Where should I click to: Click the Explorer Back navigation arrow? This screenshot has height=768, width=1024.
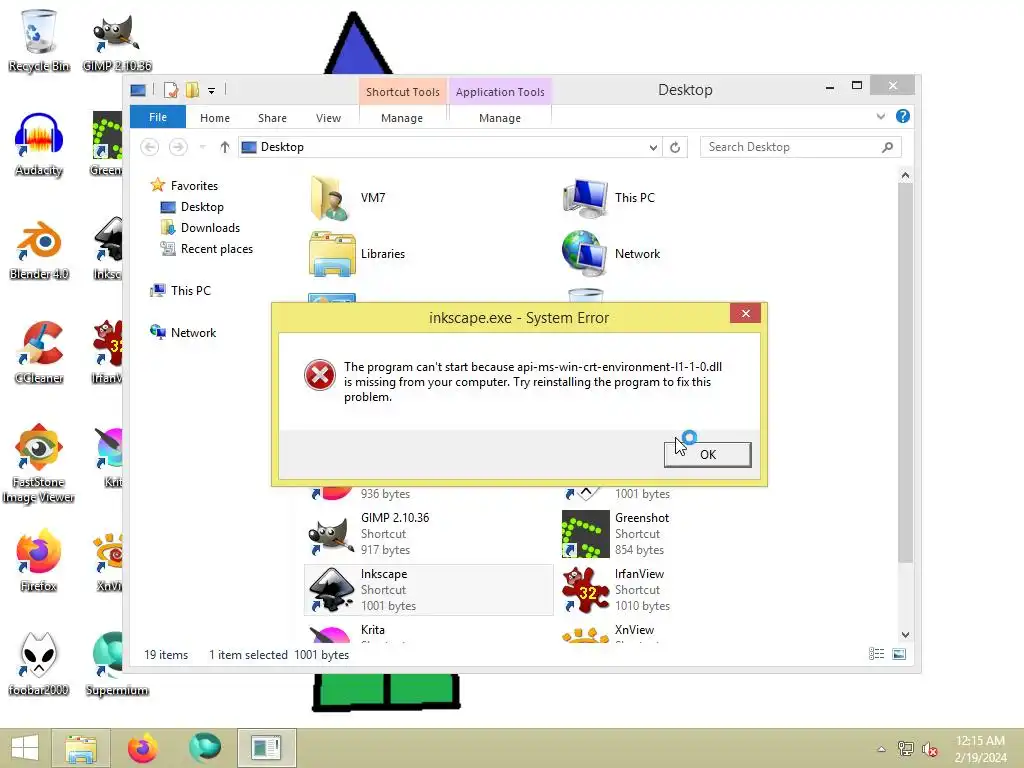coord(150,147)
